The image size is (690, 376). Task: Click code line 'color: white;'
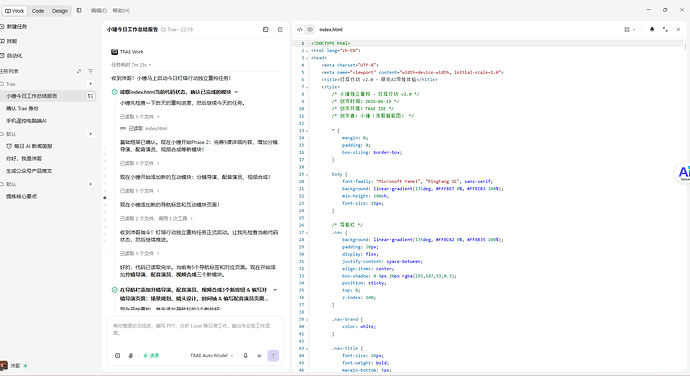(359, 327)
